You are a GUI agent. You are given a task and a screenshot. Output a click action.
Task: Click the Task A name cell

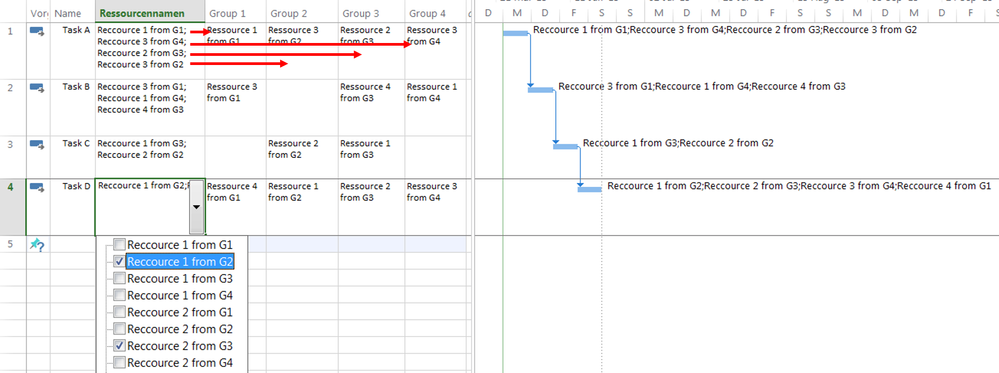click(72, 50)
